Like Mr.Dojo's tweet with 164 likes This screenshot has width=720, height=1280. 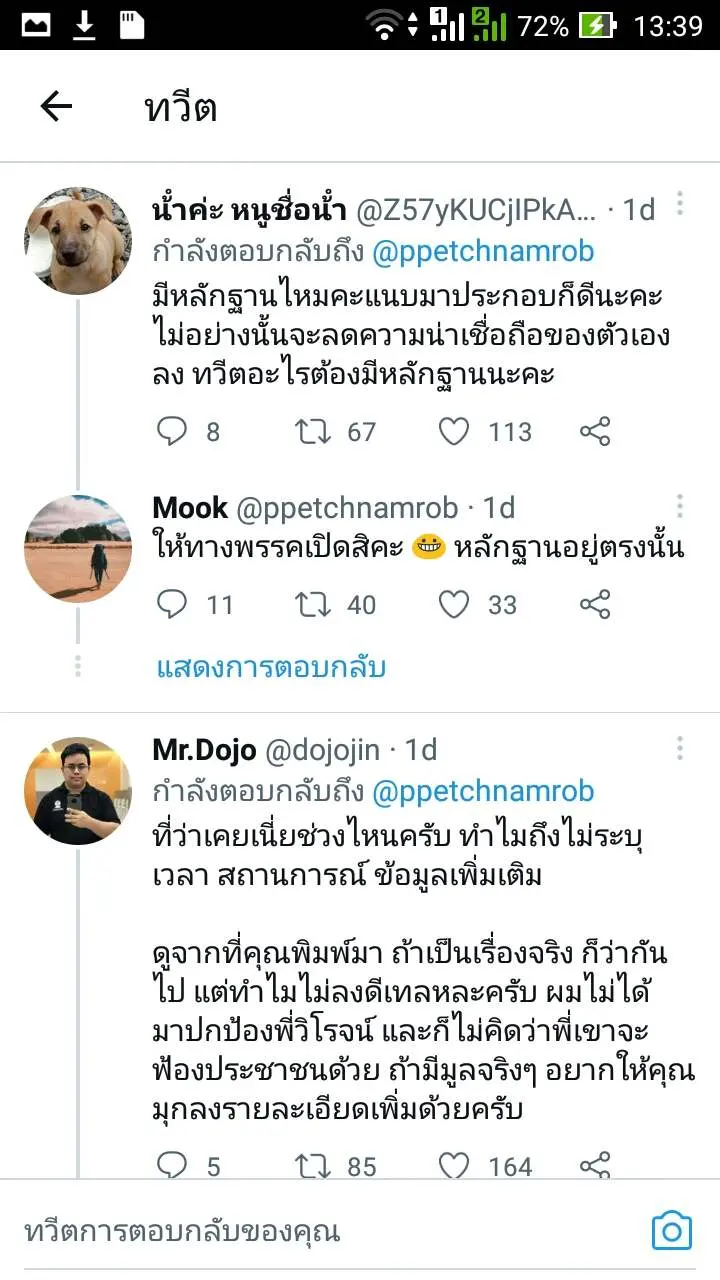click(x=454, y=1166)
